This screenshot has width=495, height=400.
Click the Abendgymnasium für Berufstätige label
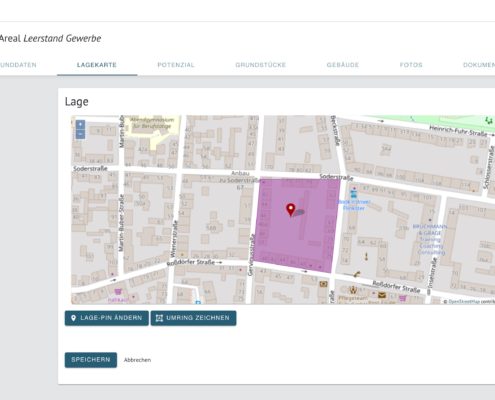(x=152, y=123)
